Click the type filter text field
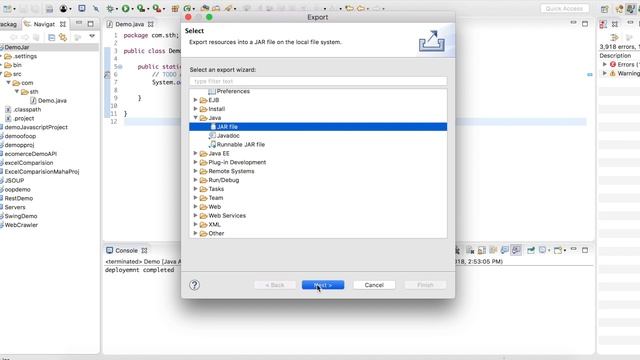Viewport: 640px width, 360px height. (318, 81)
